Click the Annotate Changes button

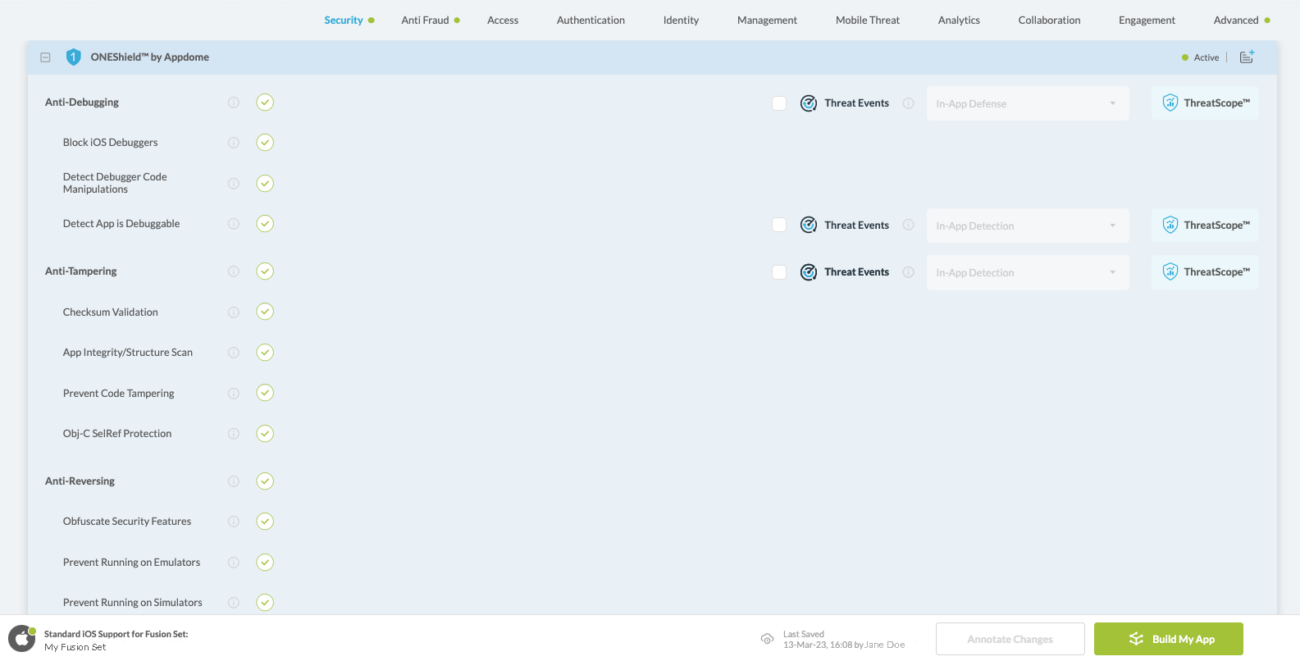1009,639
